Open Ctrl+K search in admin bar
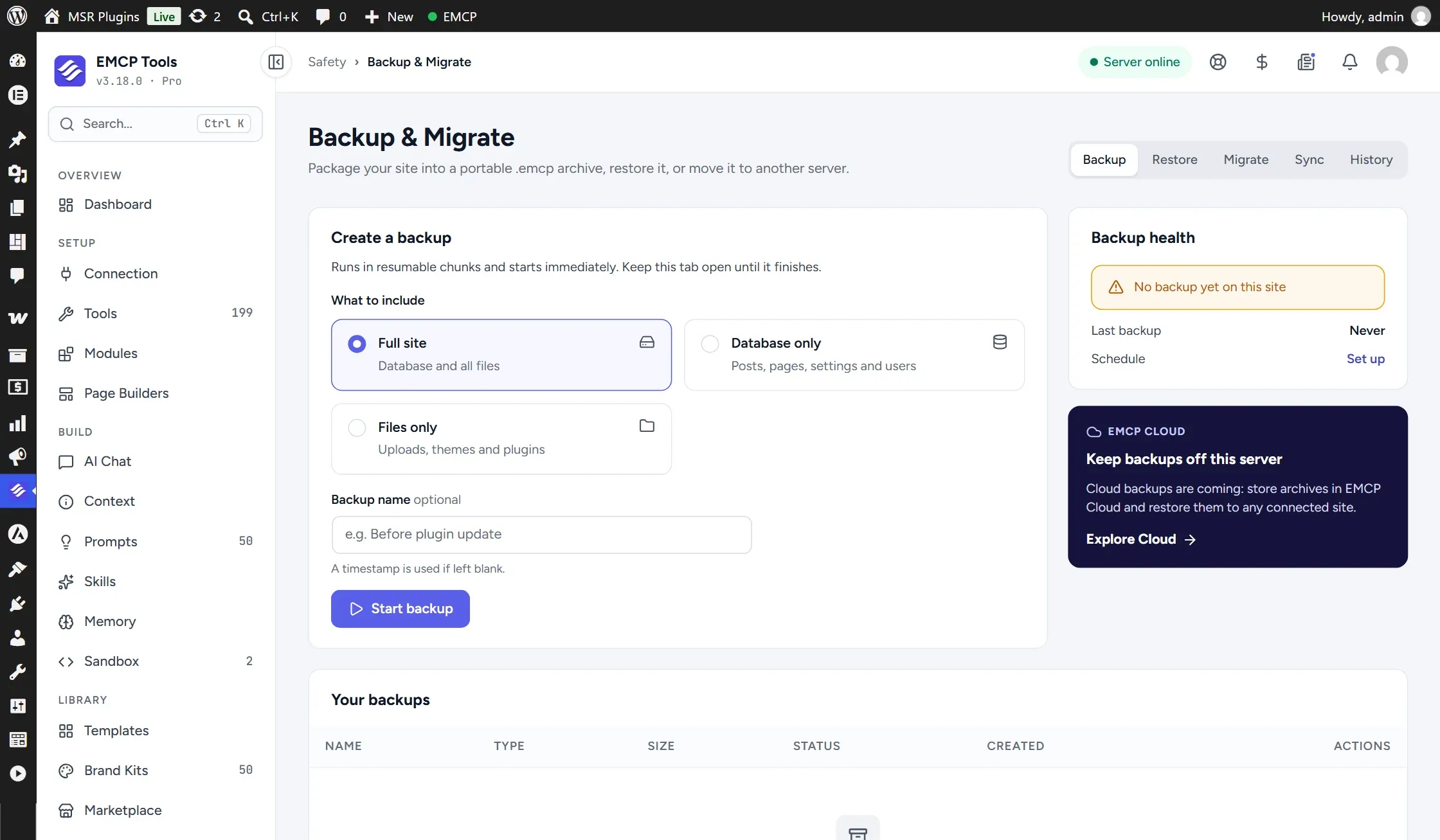This screenshot has width=1440, height=840. pyautogui.click(x=268, y=16)
